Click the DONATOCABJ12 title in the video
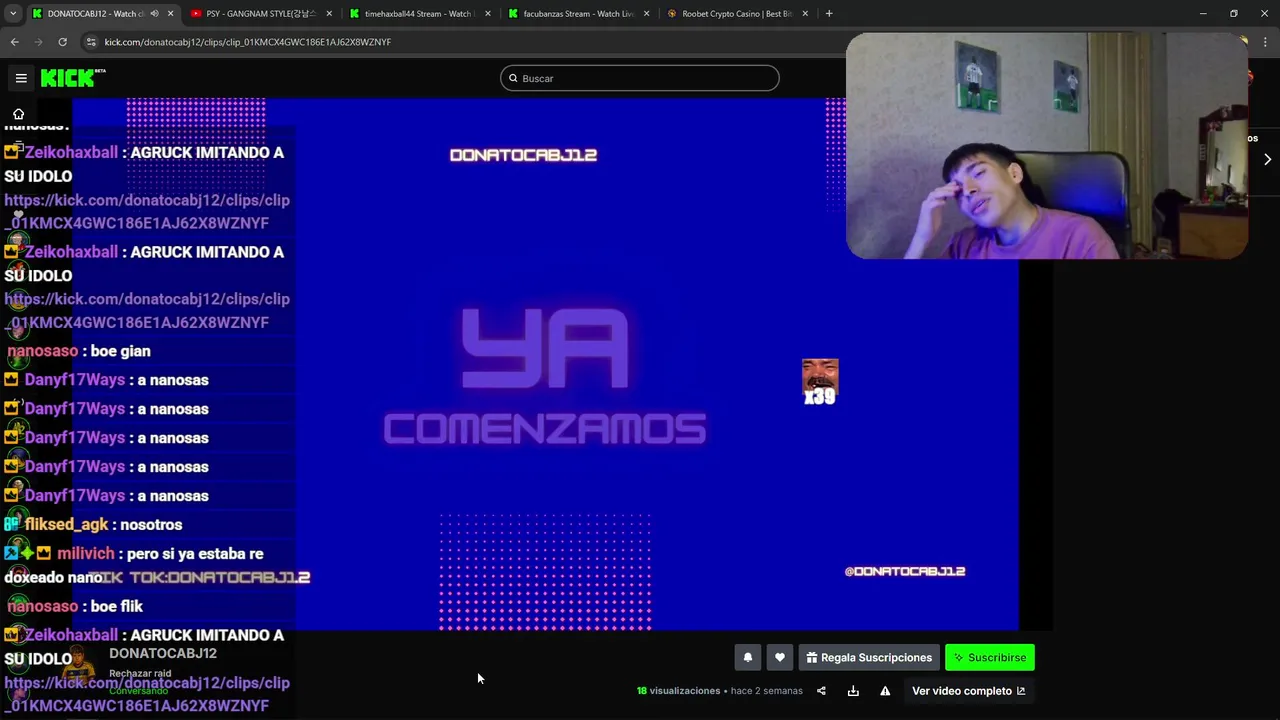 (523, 155)
